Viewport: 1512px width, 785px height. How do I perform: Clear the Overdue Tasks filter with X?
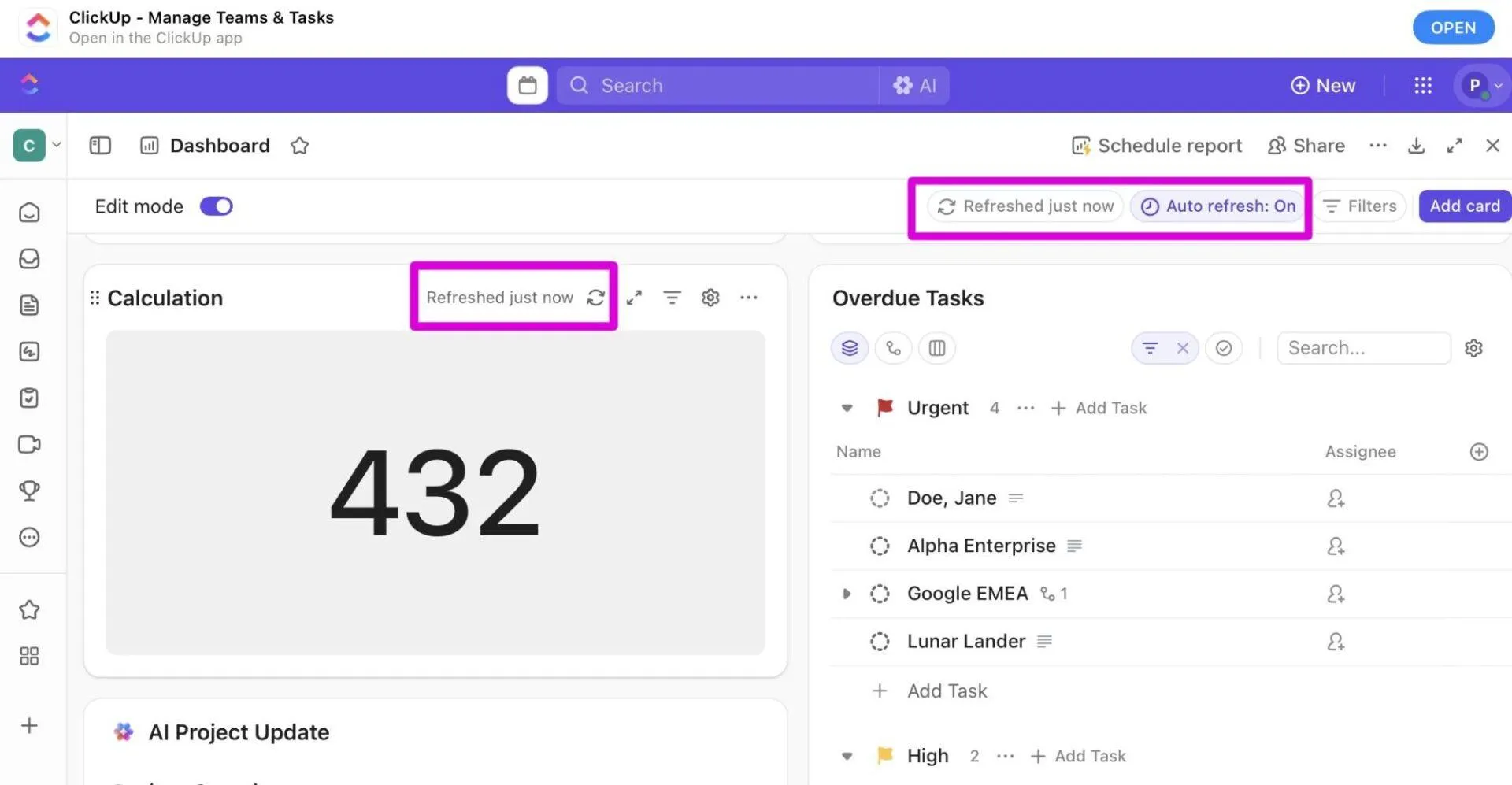[x=1182, y=348]
